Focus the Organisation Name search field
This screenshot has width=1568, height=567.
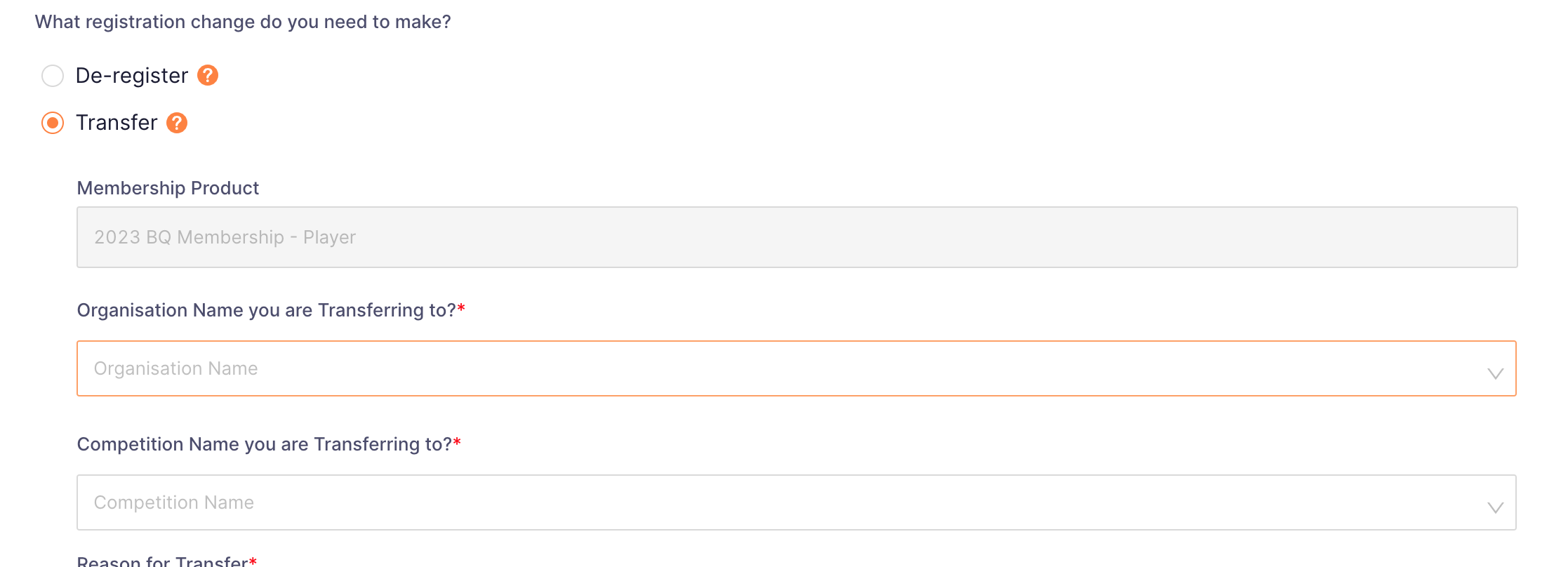click(797, 368)
